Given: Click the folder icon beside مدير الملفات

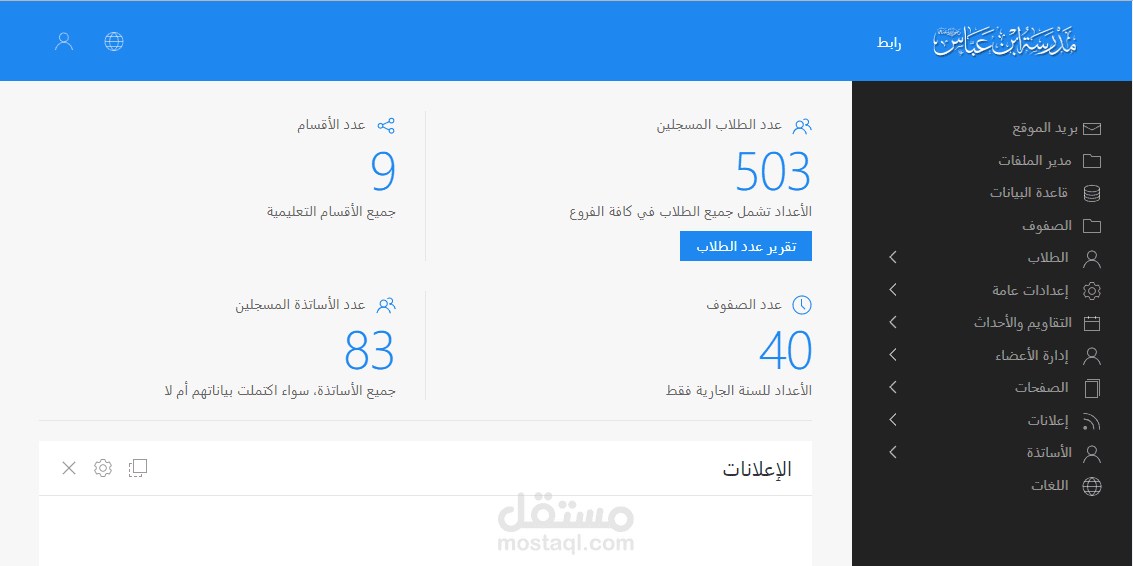Looking at the screenshot, I should tap(1092, 161).
